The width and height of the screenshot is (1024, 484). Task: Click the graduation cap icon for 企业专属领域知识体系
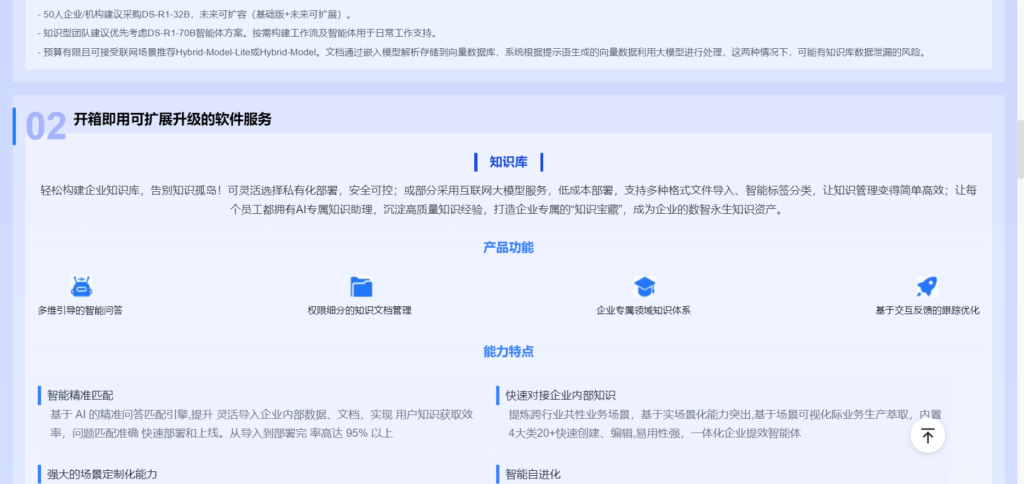point(645,286)
